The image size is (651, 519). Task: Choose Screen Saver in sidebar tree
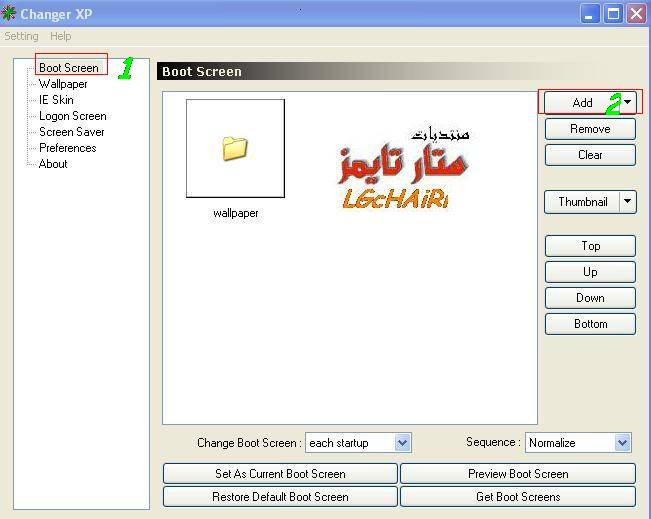click(71, 132)
